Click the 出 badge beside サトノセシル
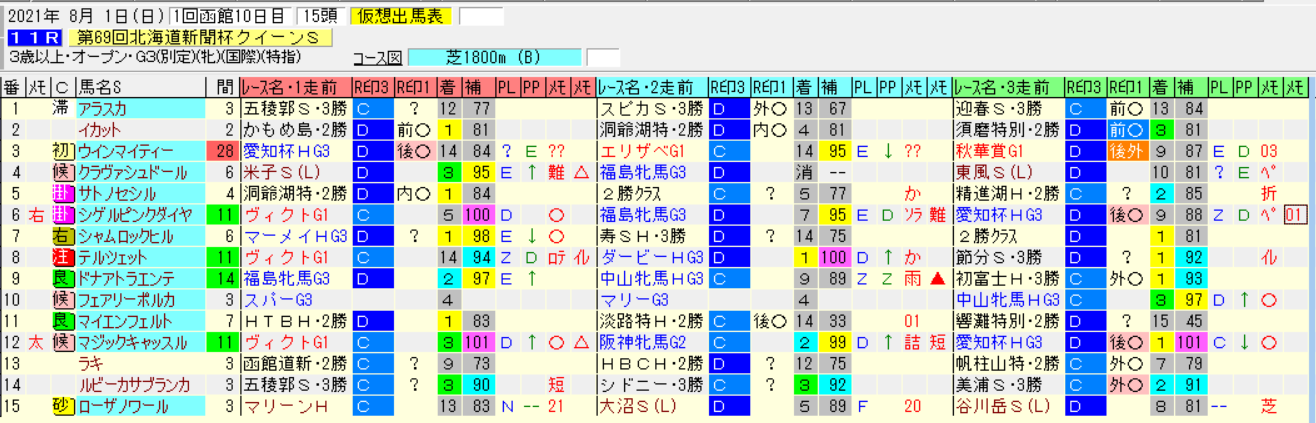The width and height of the screenshot is (1316, 423). [62, 194]
